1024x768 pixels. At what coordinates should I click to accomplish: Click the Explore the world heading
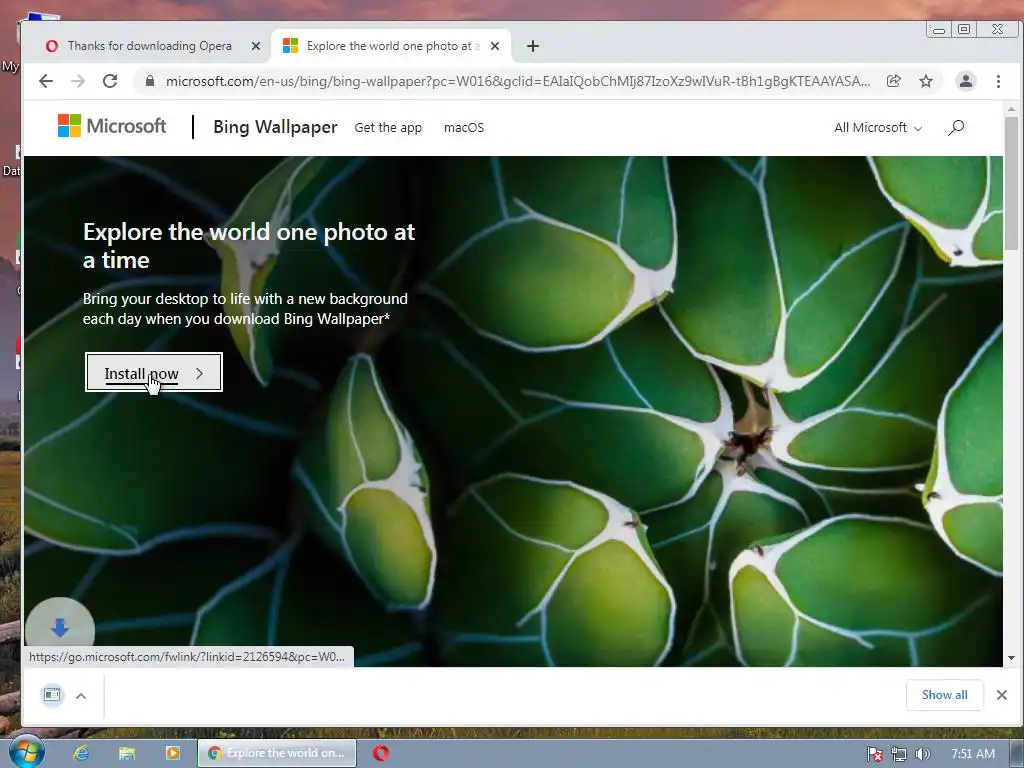(249, 246)
